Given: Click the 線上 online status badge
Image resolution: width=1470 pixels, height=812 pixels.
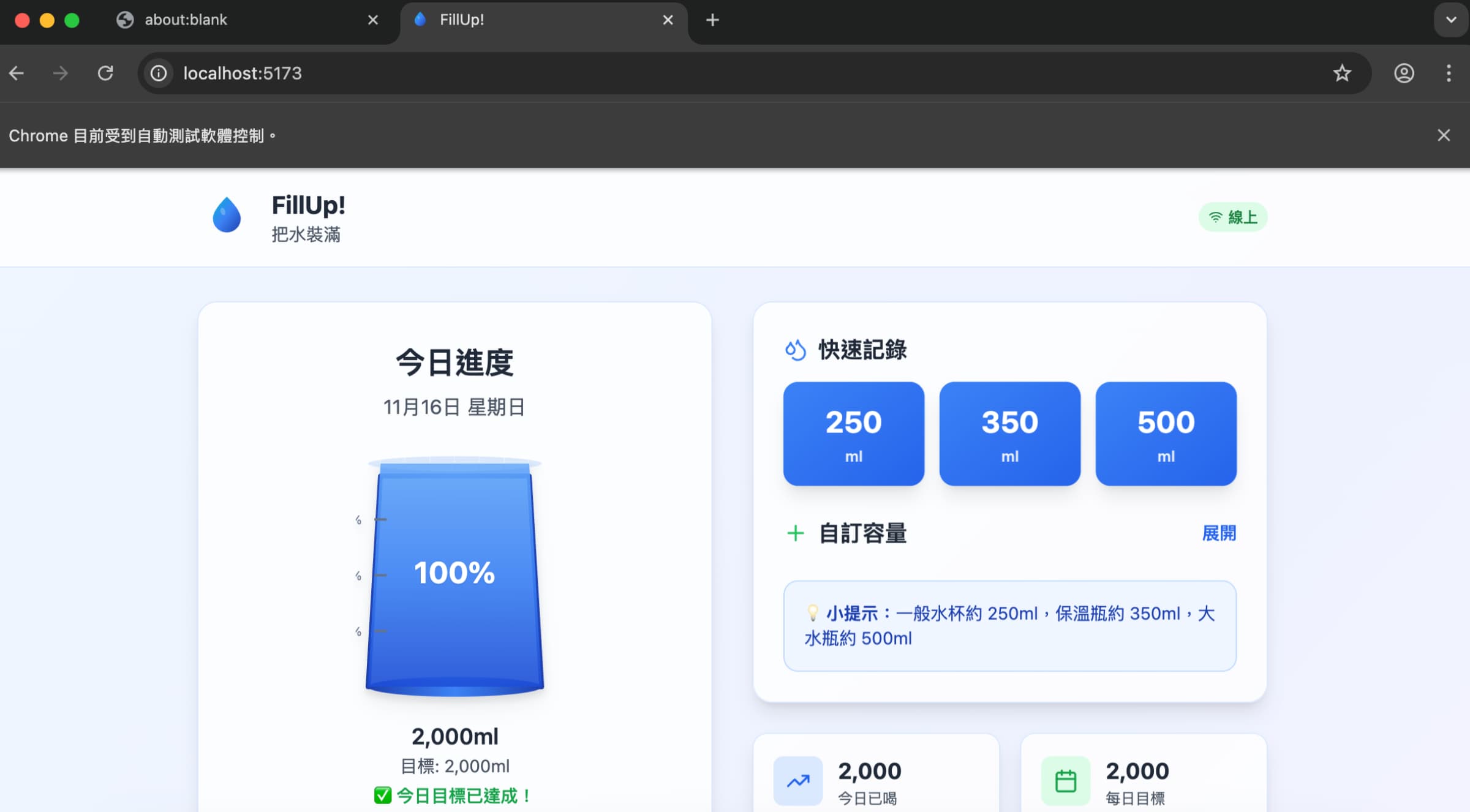Looking at the screenshot, I should [1232, 217].
